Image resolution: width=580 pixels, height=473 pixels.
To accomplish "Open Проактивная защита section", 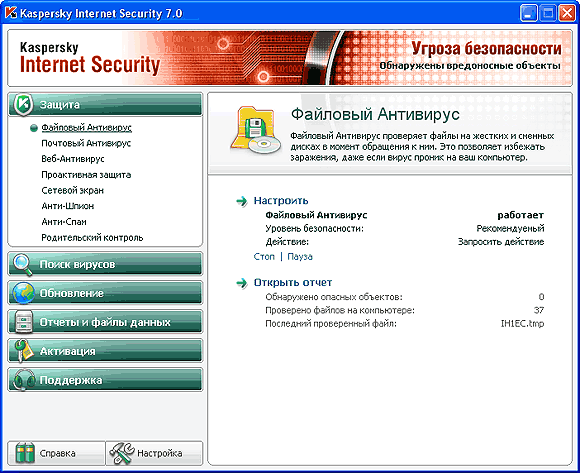I will click(x=86, y=175).
